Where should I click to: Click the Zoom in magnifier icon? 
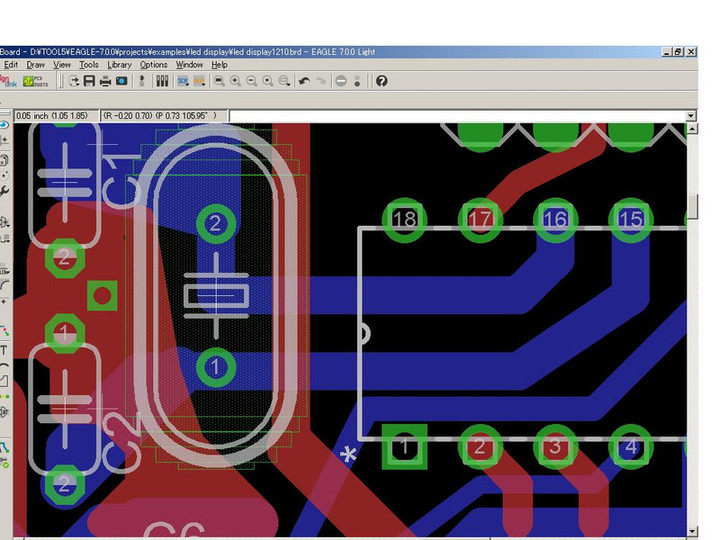tap(235, 81)
